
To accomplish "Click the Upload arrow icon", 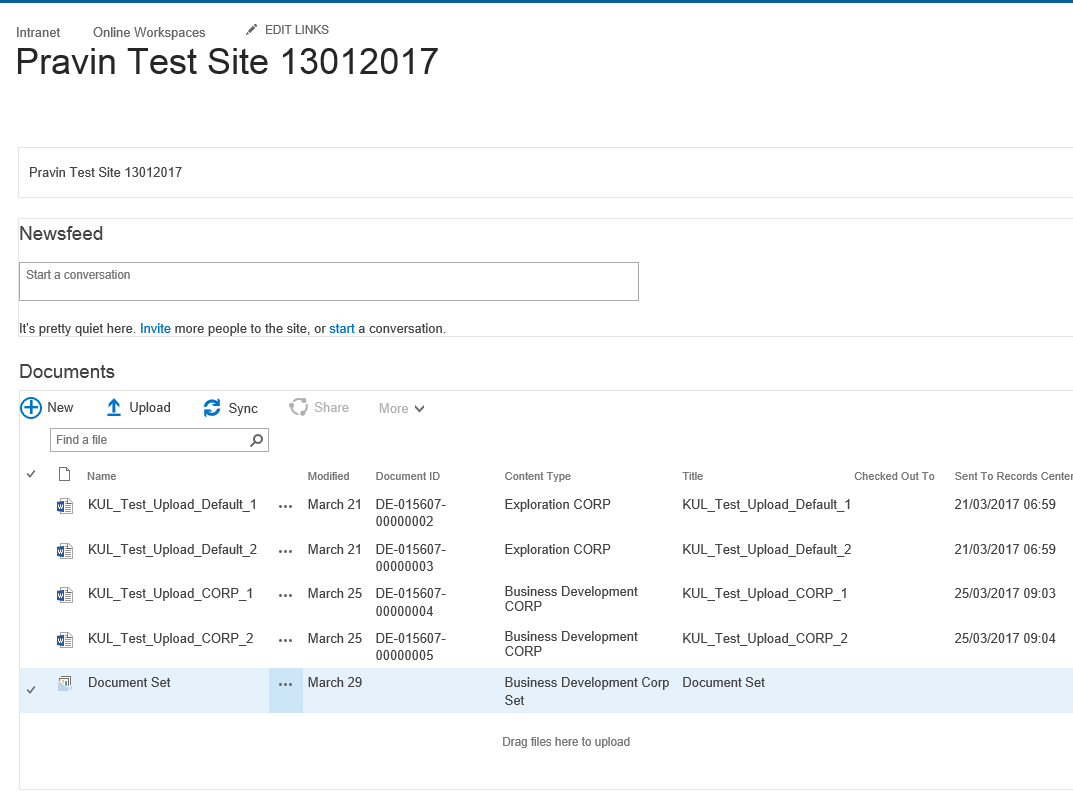I will pos(114,408).
